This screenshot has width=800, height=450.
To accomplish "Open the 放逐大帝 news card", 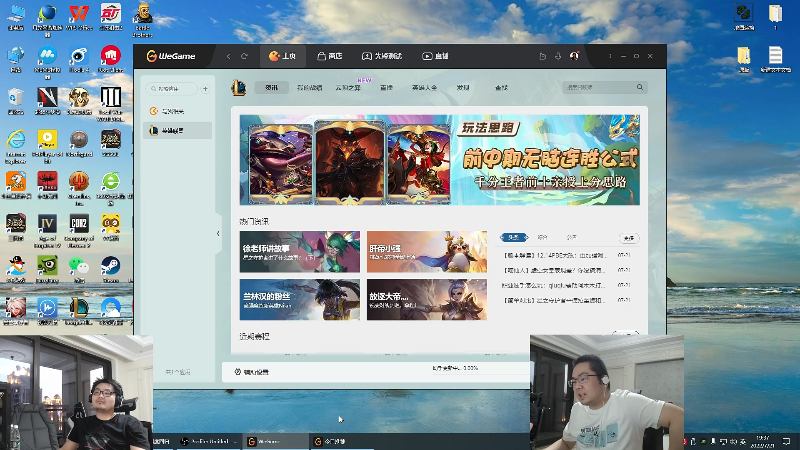I will [427, 299].
